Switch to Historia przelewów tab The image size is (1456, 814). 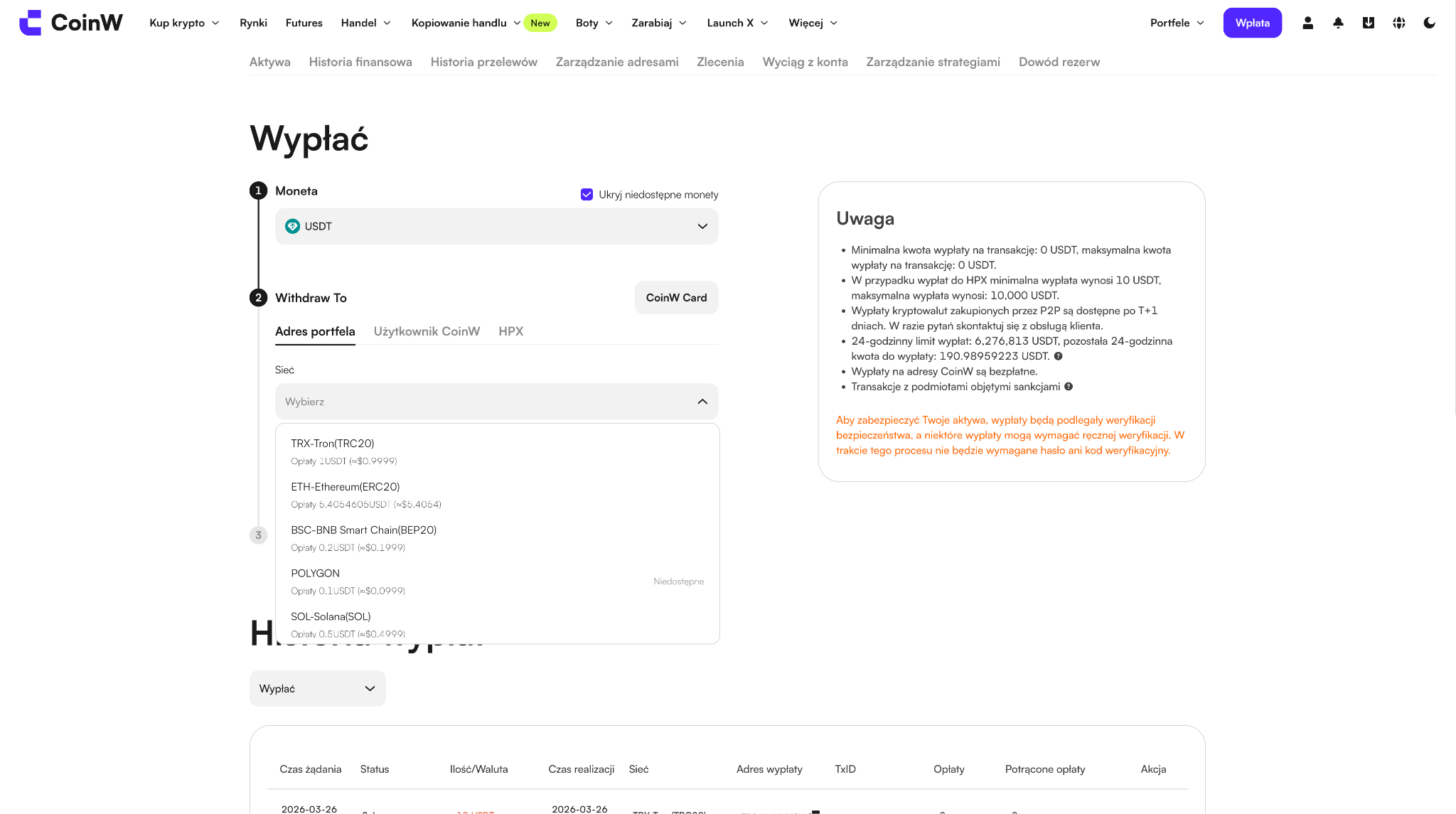(483, 62)
